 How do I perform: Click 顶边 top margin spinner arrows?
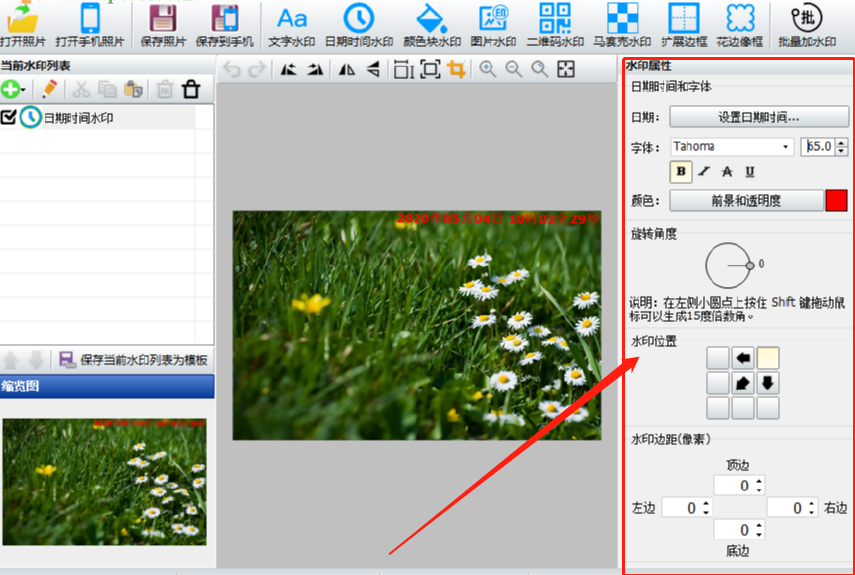pos(759,485)
